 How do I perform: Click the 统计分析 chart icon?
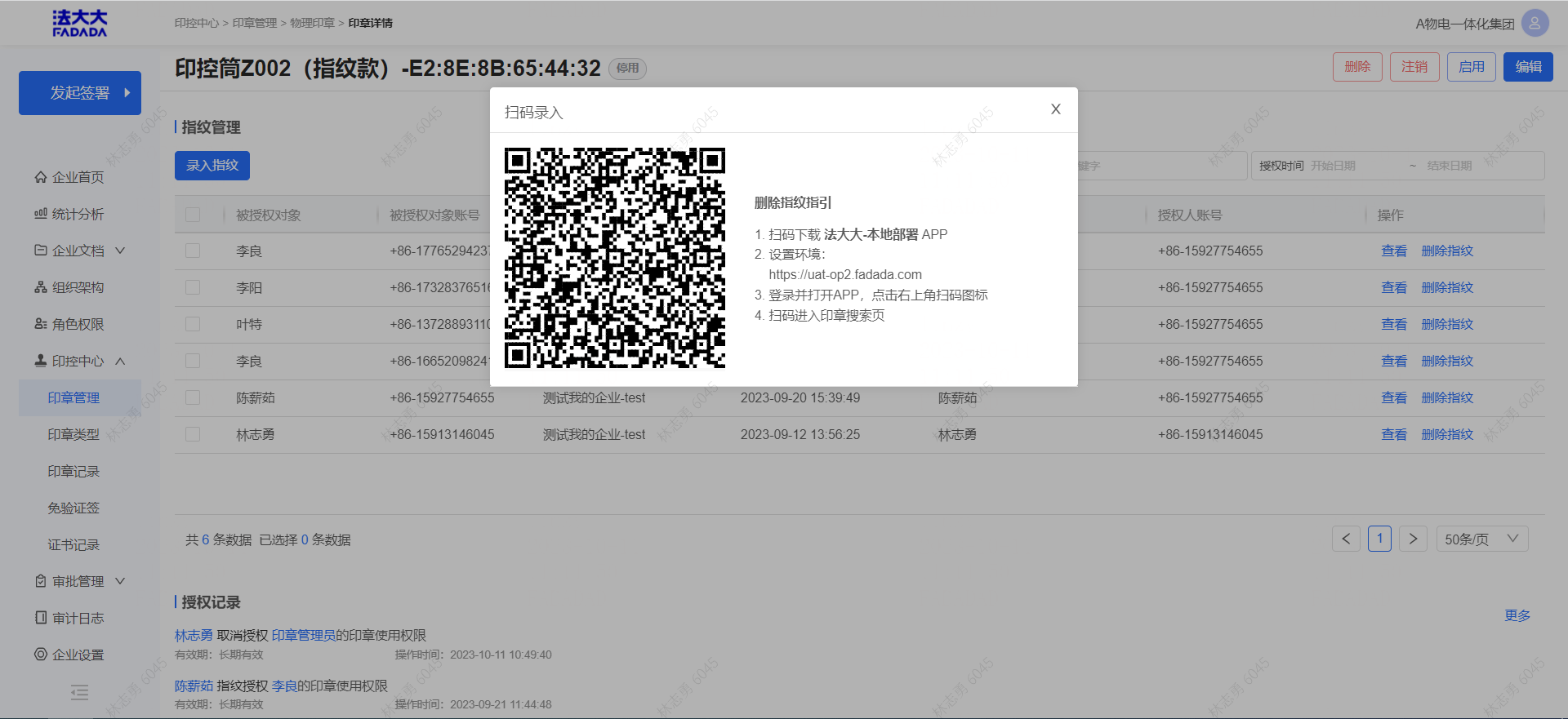(x=41, y=214)
